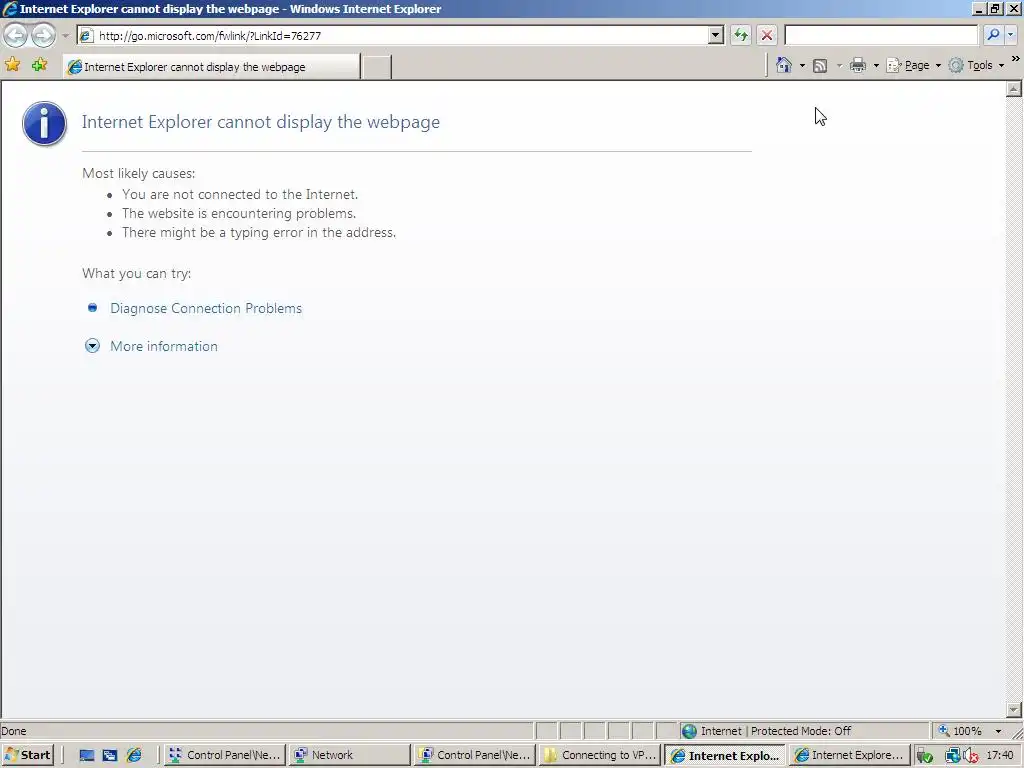This screenshot has width=1024, height=768.
Task: Expand More information section
Action: click(93, 346)
